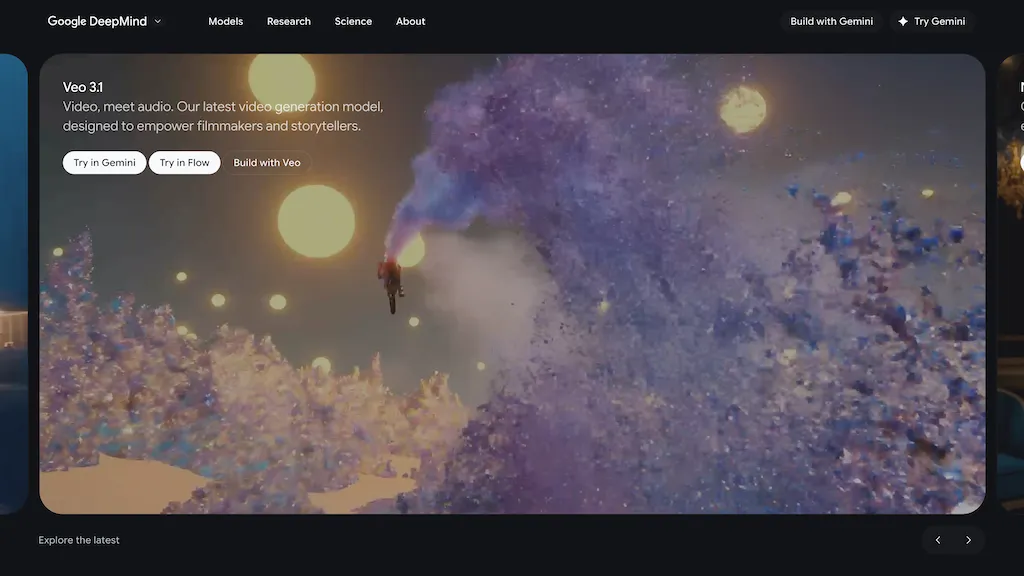The height and width of the screenshot is (576, 1024).
Task: Click the Explore the latest link
Action: point(78,539)
